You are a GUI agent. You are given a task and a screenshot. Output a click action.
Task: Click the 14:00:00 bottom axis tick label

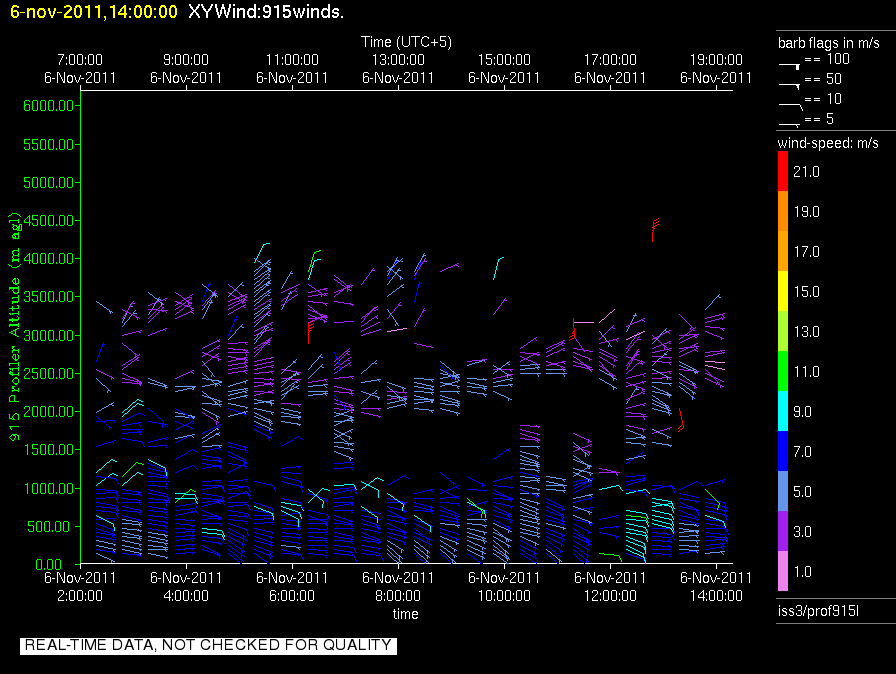point(716,596)
